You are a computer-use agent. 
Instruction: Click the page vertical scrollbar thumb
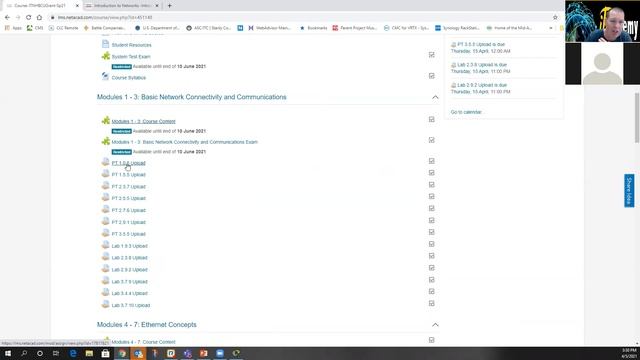pos(637,118)
